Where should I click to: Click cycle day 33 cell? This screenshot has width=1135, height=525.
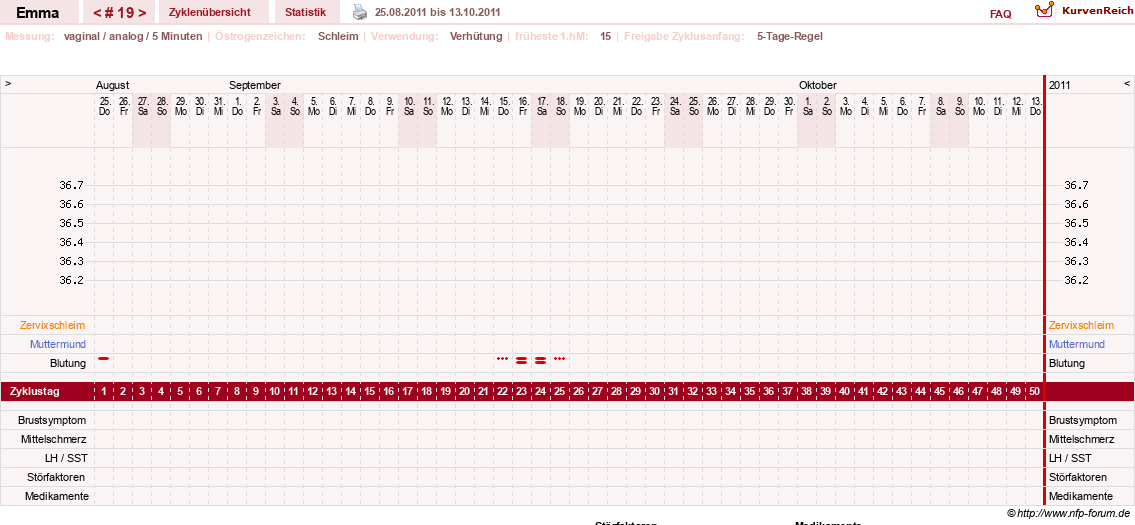tap(712, 391)
